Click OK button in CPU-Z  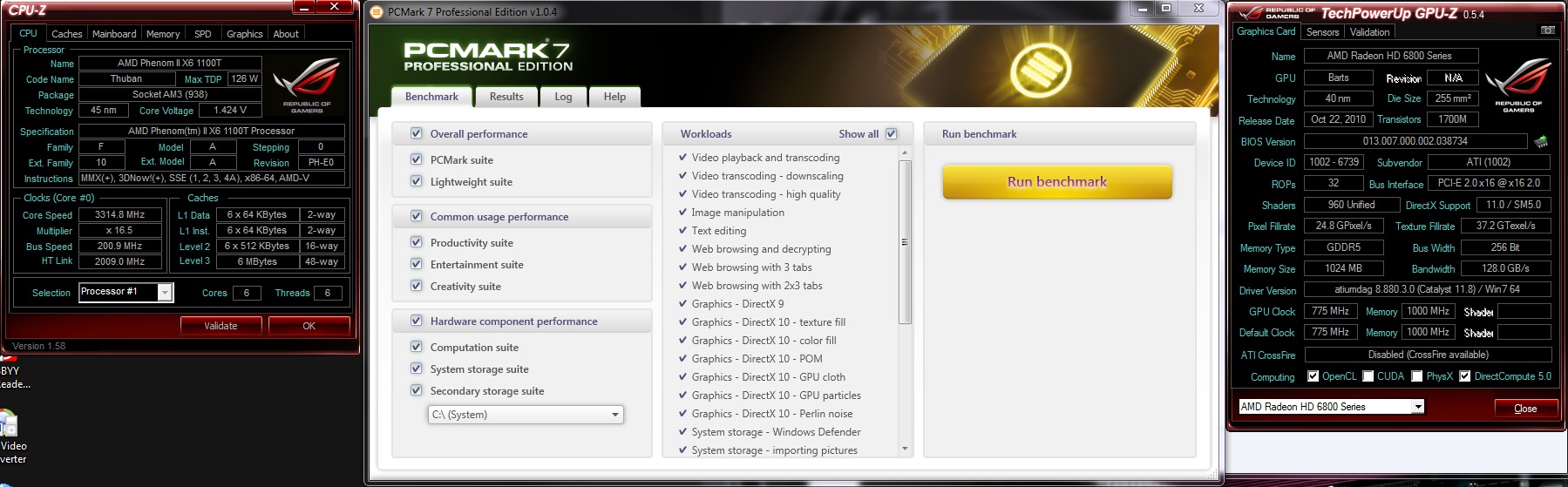click(309, 326)
